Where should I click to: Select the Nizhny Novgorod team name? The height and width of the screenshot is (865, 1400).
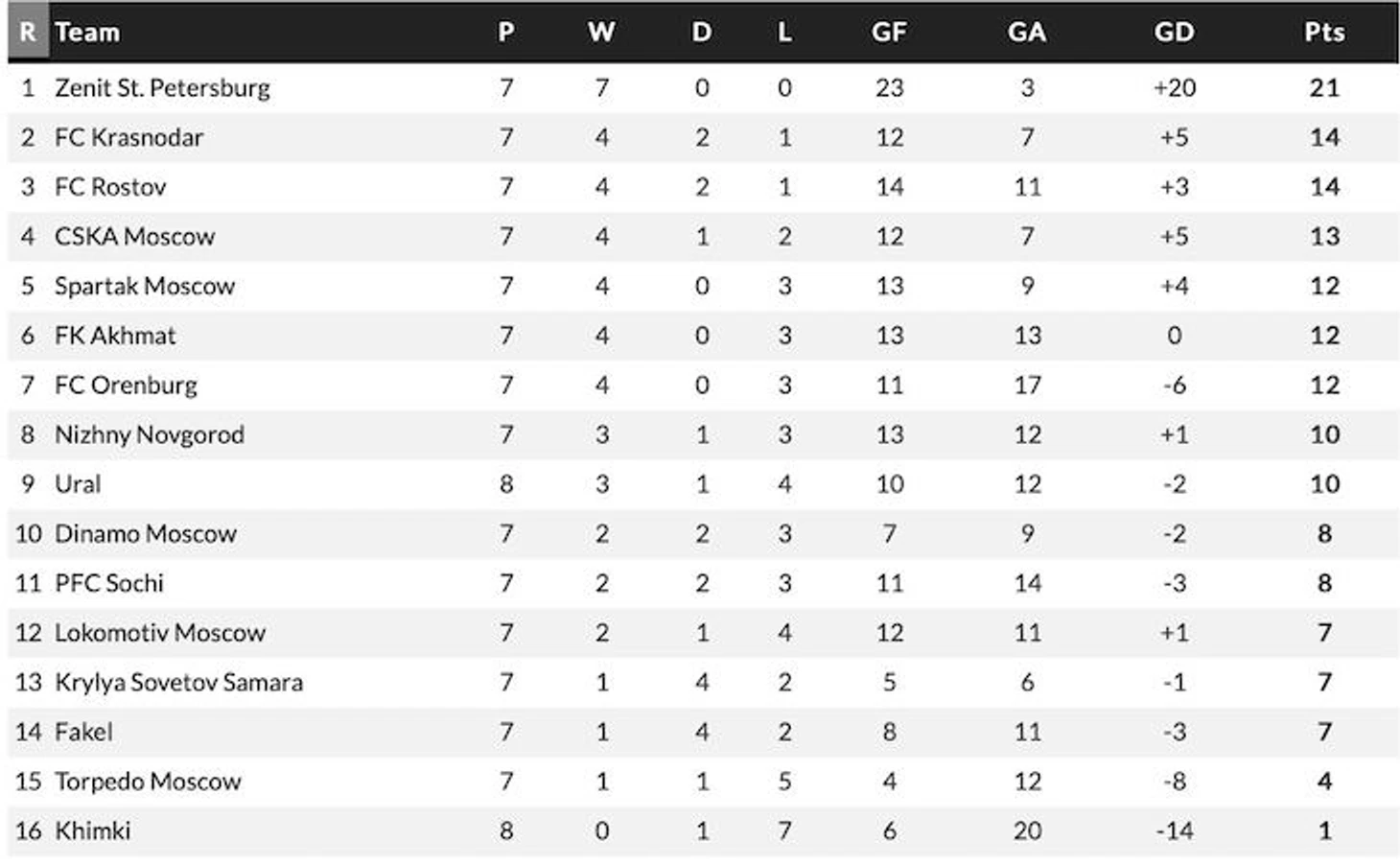[x=150, y=434]
